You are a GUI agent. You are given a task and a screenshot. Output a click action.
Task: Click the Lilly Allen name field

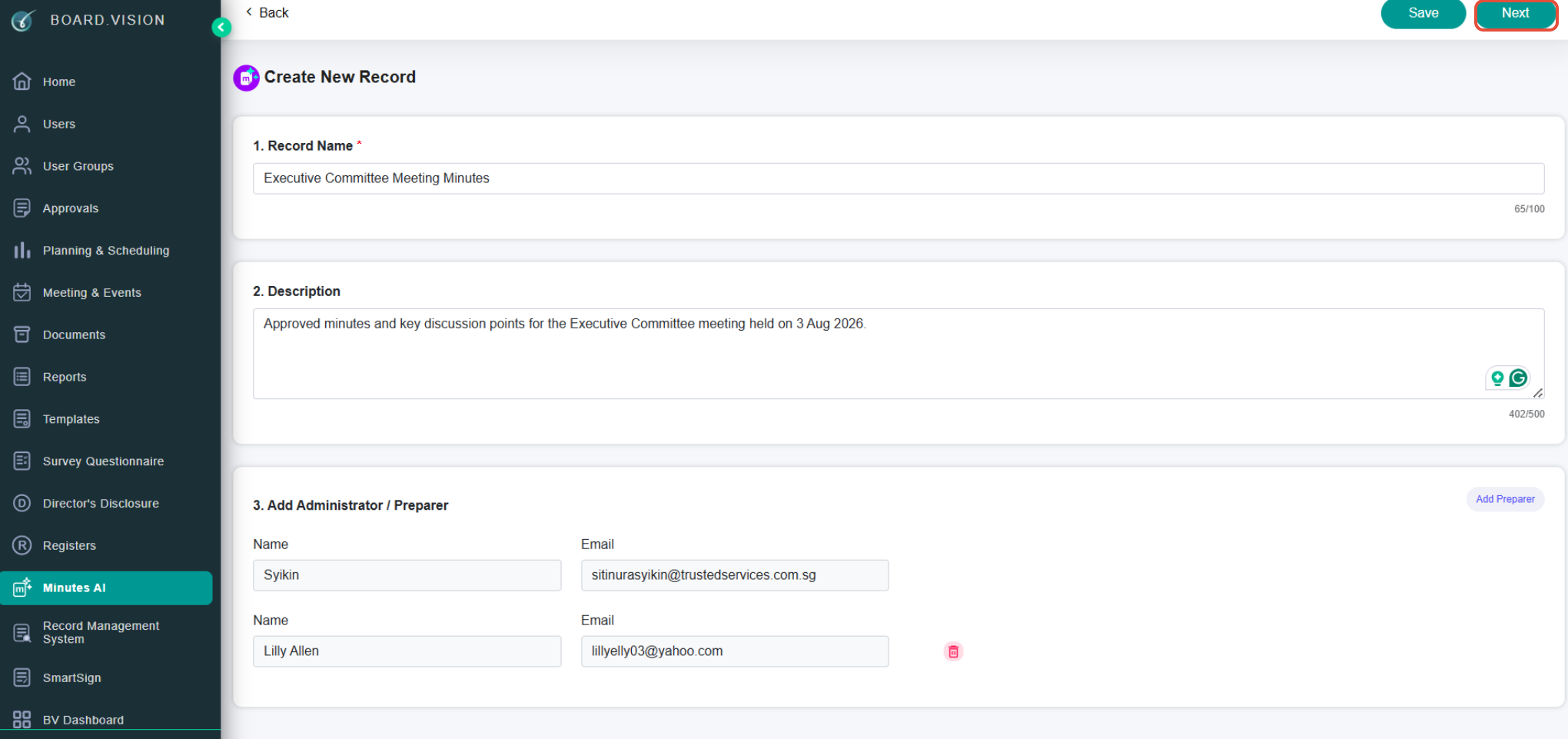point(407,651)
